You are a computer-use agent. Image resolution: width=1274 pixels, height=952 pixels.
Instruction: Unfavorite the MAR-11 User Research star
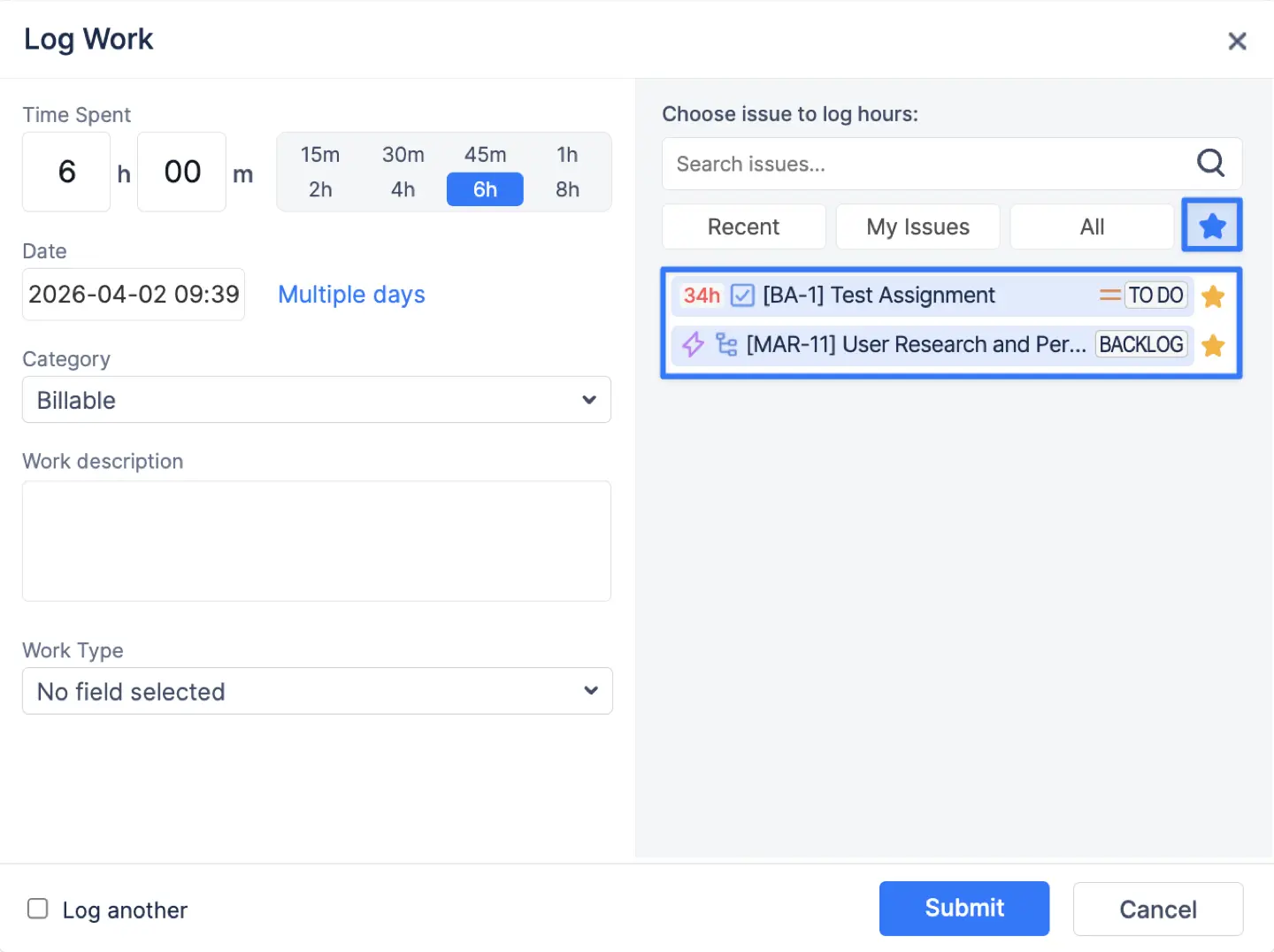(1213, 346)
